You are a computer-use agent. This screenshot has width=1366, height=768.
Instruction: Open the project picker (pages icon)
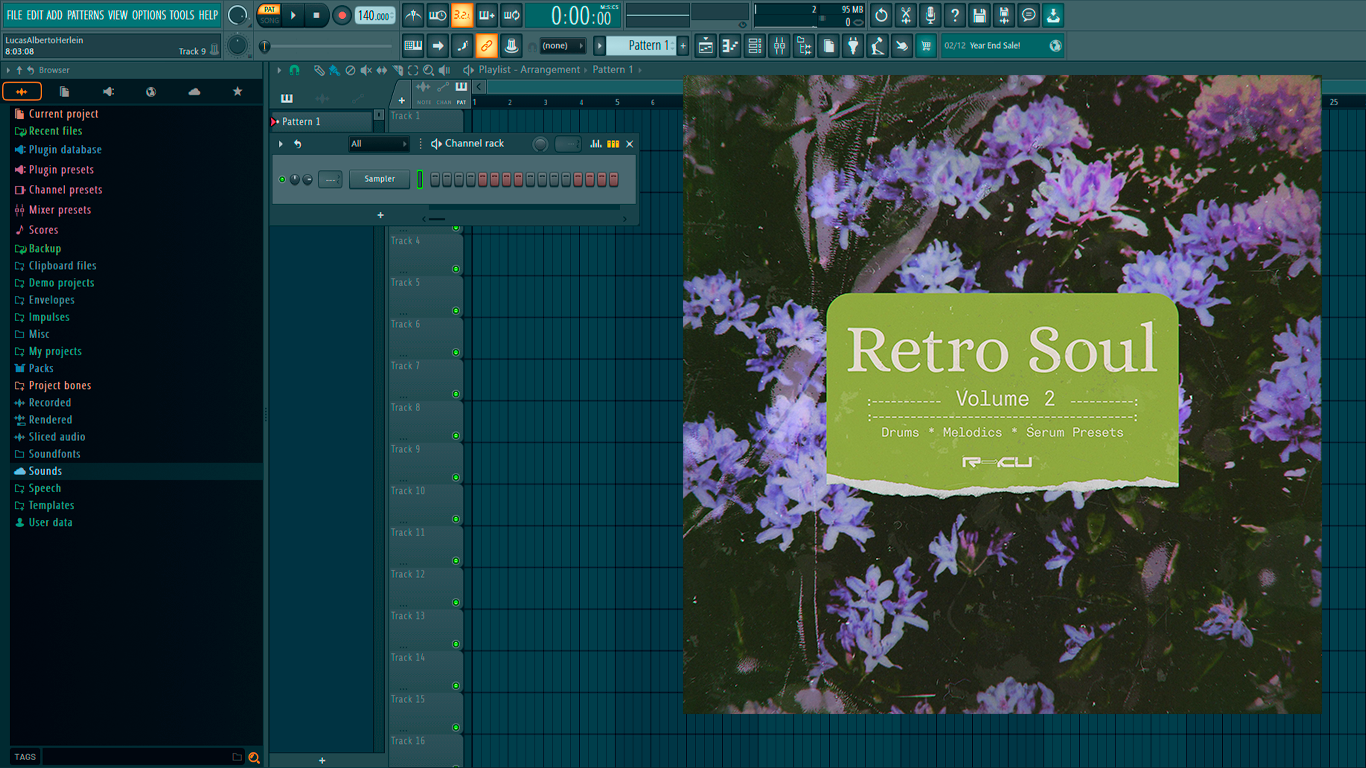pyautogui.click(x=829, y=45)
